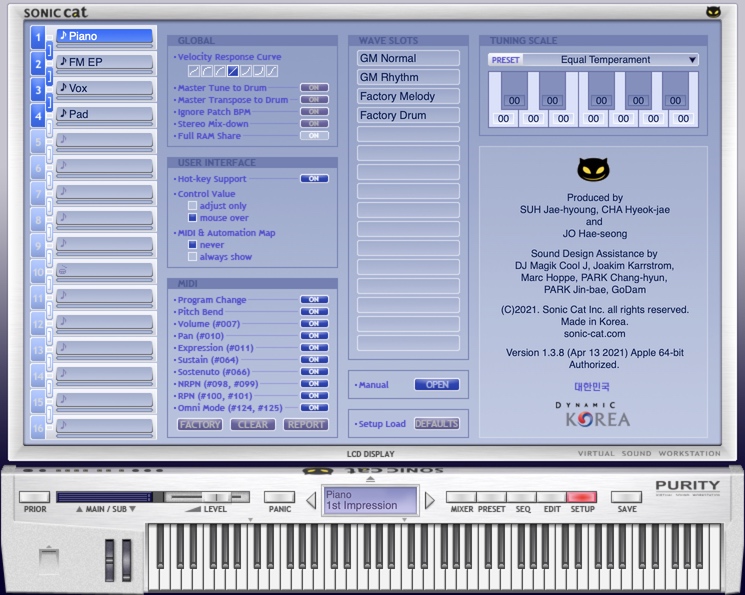The width and height of the screenshot is (745, 595).
Task: Disable Hot-key Support switch
Action: tap(314, 179)
